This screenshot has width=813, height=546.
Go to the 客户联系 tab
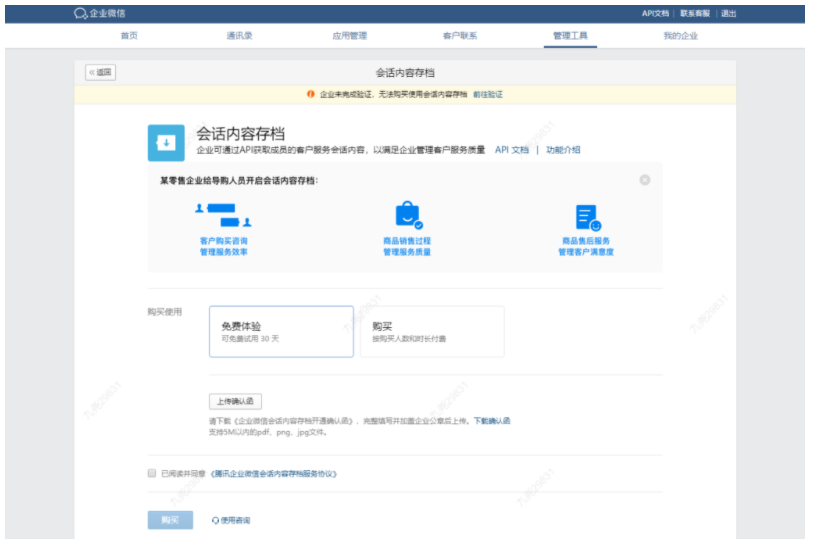[x=459, y=36]
